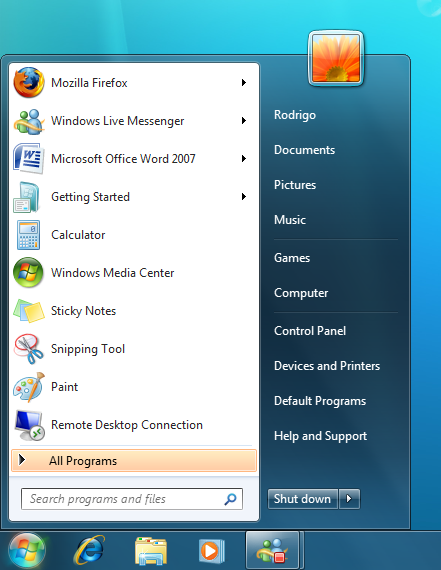The width and height of the screenshot is (441, 570).
Task: Click the Shut down button
Action: point(303,499)
